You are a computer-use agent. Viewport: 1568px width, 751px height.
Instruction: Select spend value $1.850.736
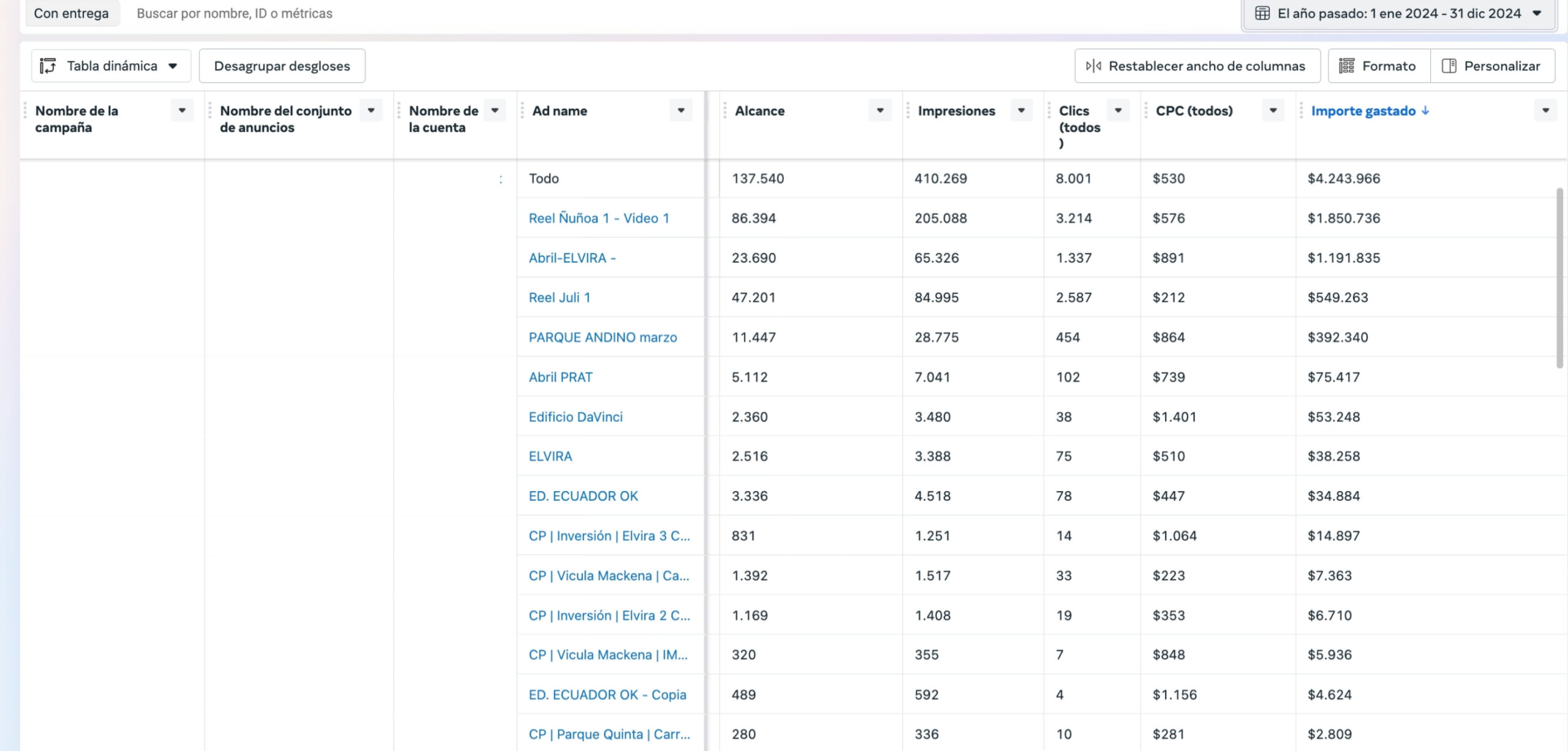tap(1344, 218)
